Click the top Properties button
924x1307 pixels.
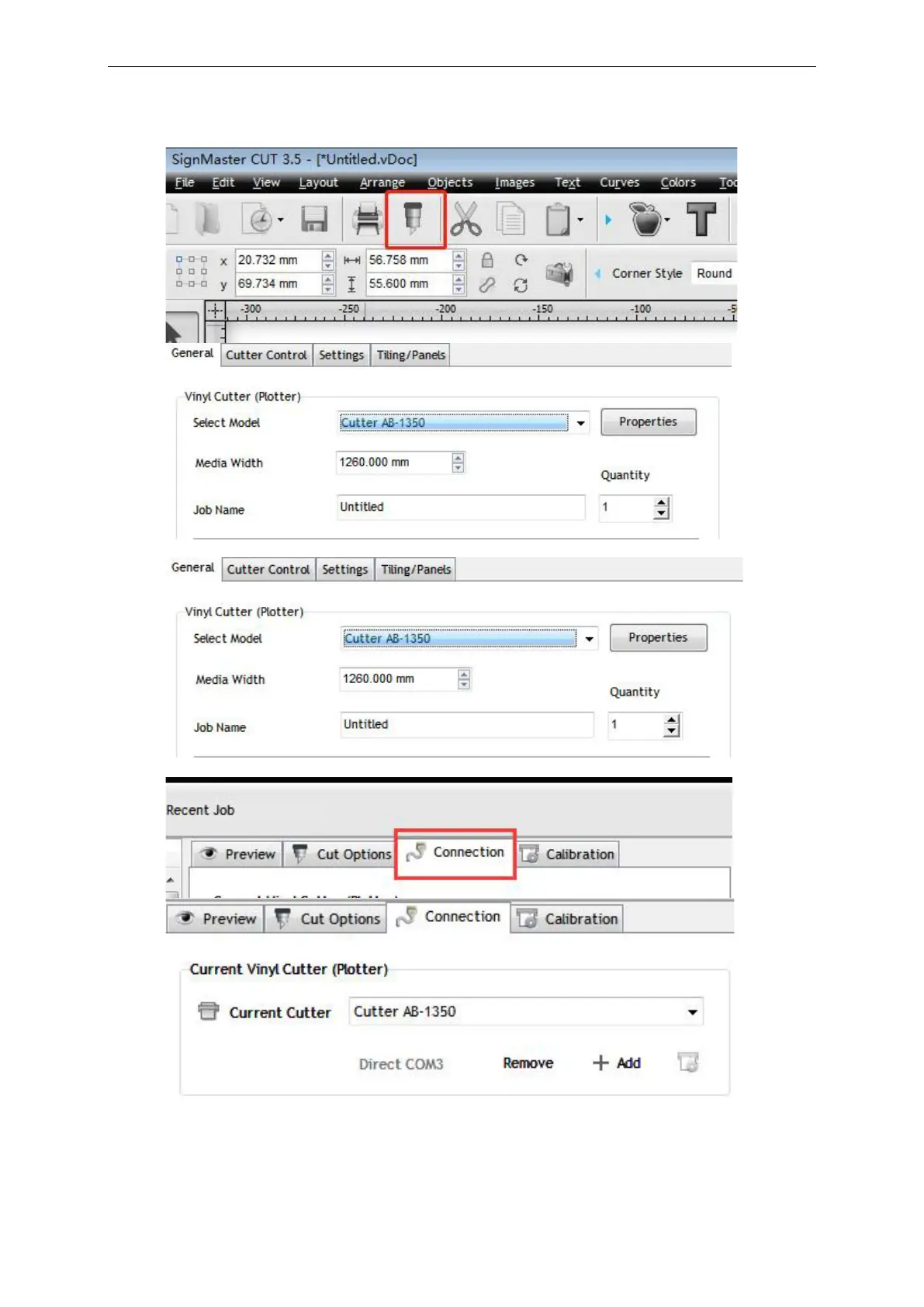click(648, 422)
